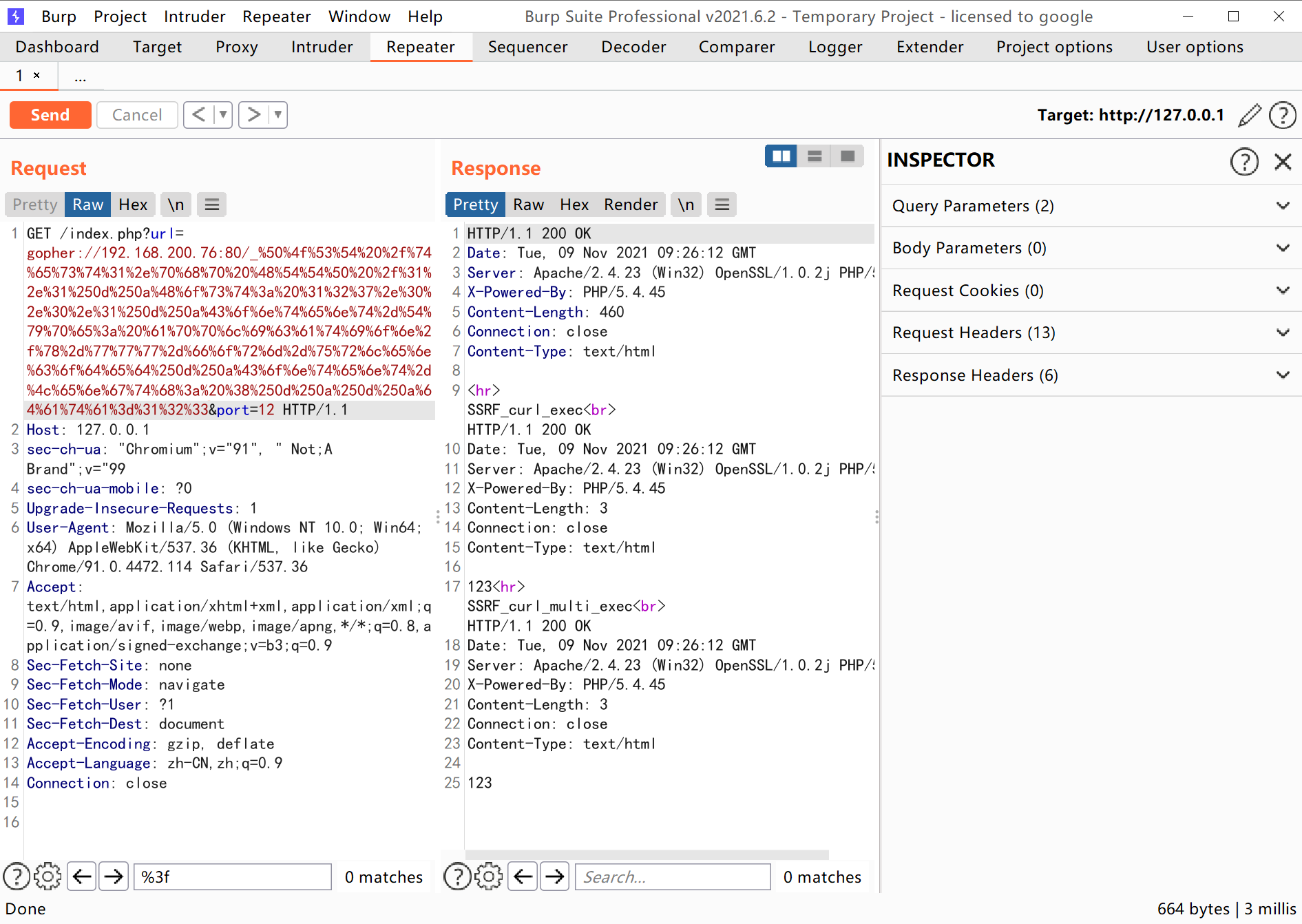The height and width of the screenshot is (924, 1302).
Task: Focus the Request search field
Action: tap(233, 876)
